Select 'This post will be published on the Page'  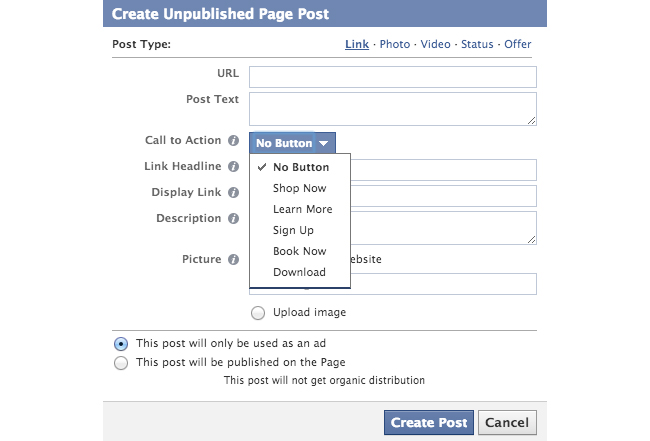[x=121, y=363]
